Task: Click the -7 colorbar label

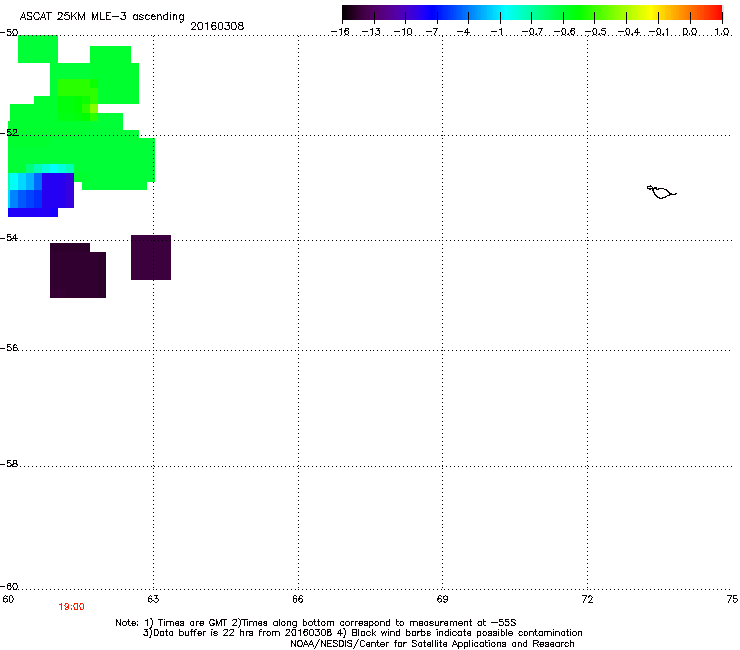Action: 432,32
